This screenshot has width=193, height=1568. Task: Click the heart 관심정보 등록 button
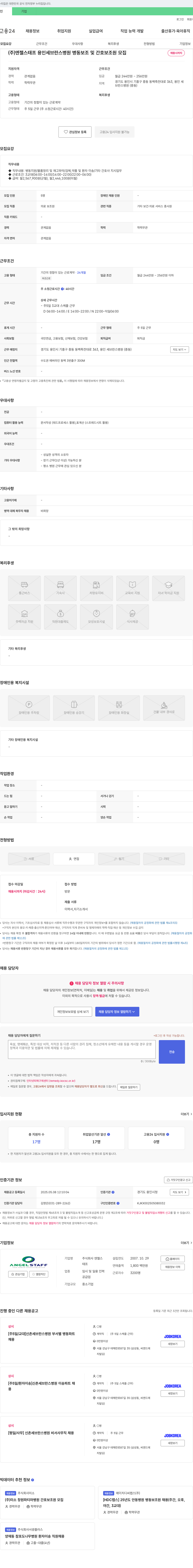point(75,132)
